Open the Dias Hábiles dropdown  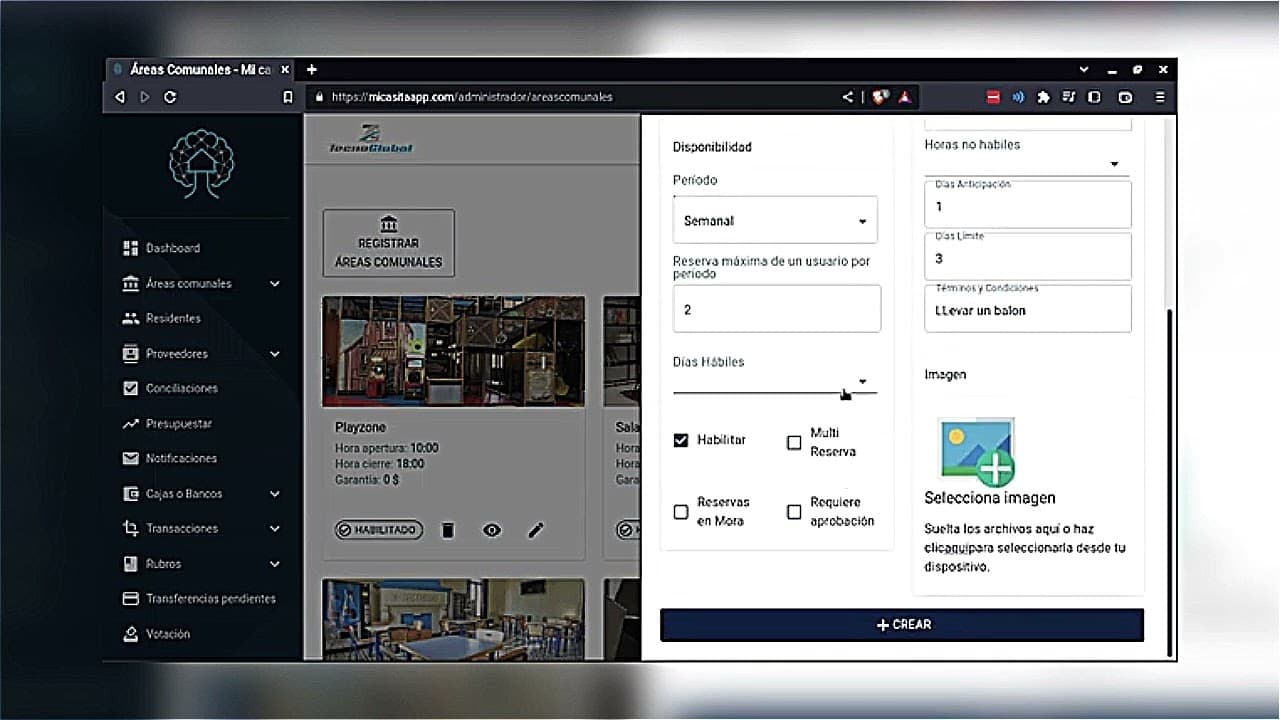click(775, 381)
